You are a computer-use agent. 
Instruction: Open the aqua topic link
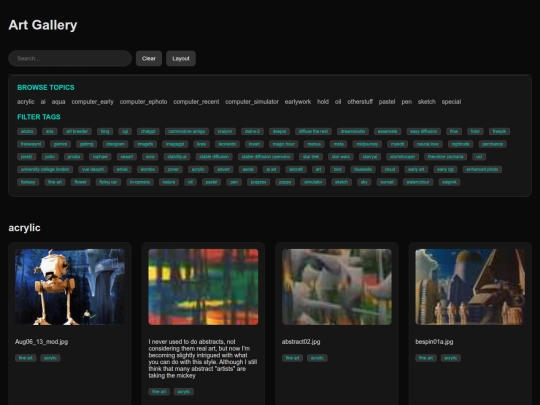point(59,102)
